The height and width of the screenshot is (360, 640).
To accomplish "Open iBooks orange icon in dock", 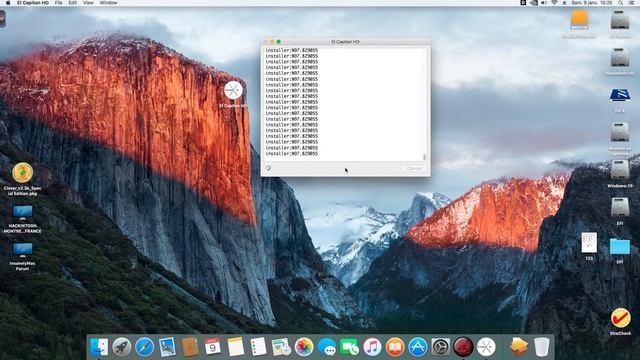I will (395, 347).
